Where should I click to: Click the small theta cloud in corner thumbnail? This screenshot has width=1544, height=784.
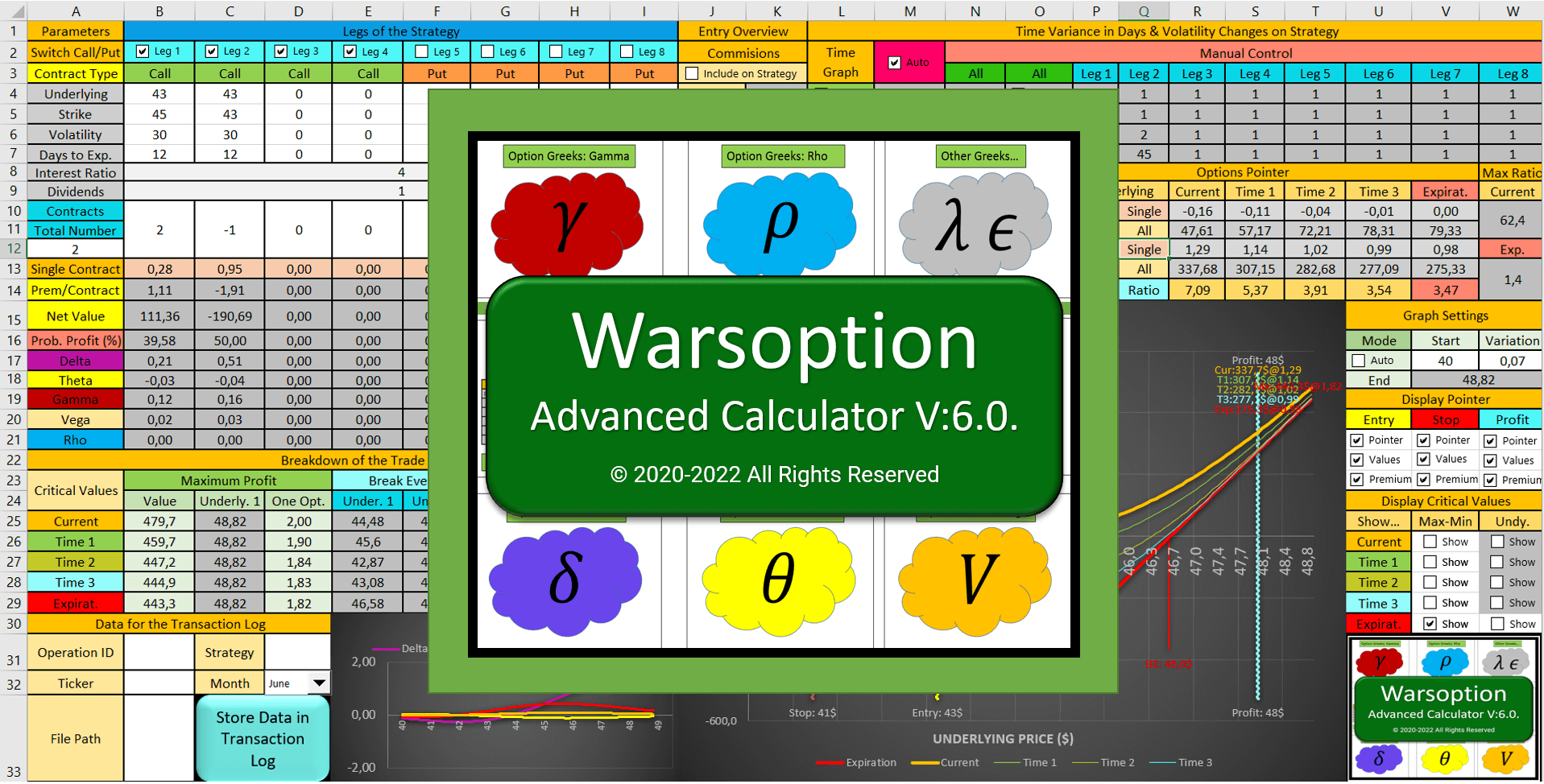pos(1444,758)
